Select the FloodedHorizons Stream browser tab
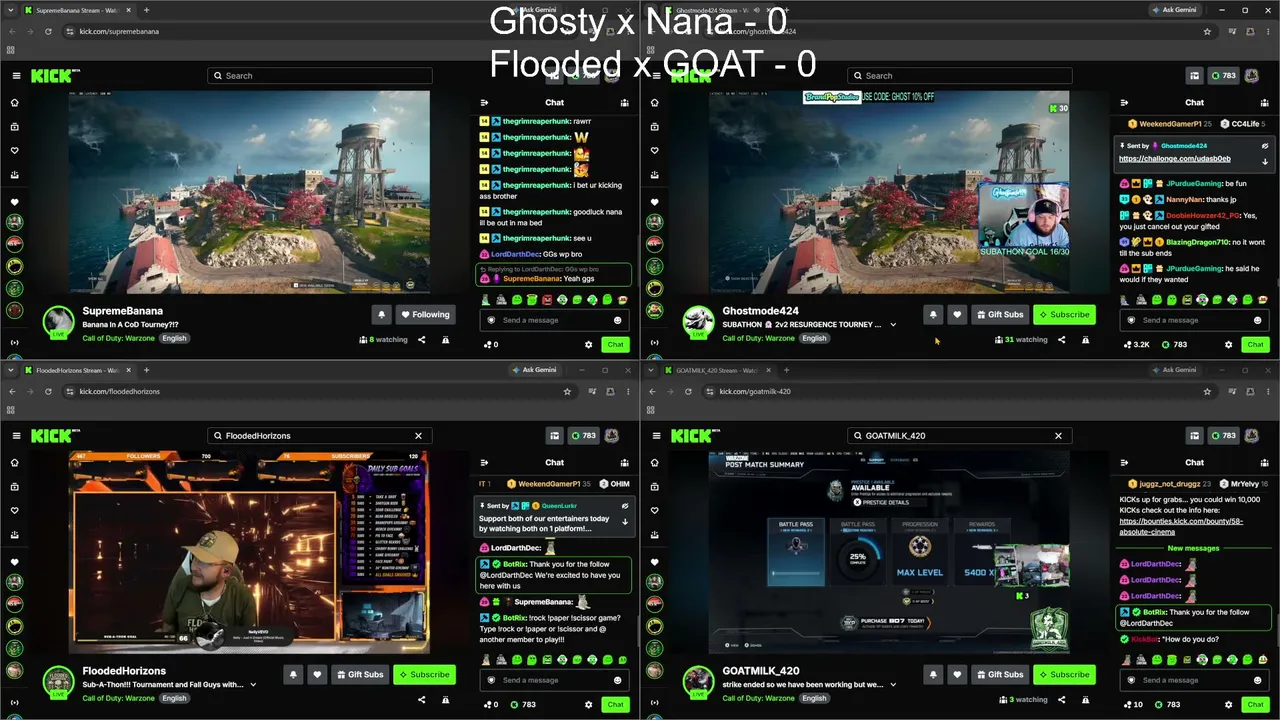Screen dimensions: 1280x720 pyautogui.click(x=78, y=370)
